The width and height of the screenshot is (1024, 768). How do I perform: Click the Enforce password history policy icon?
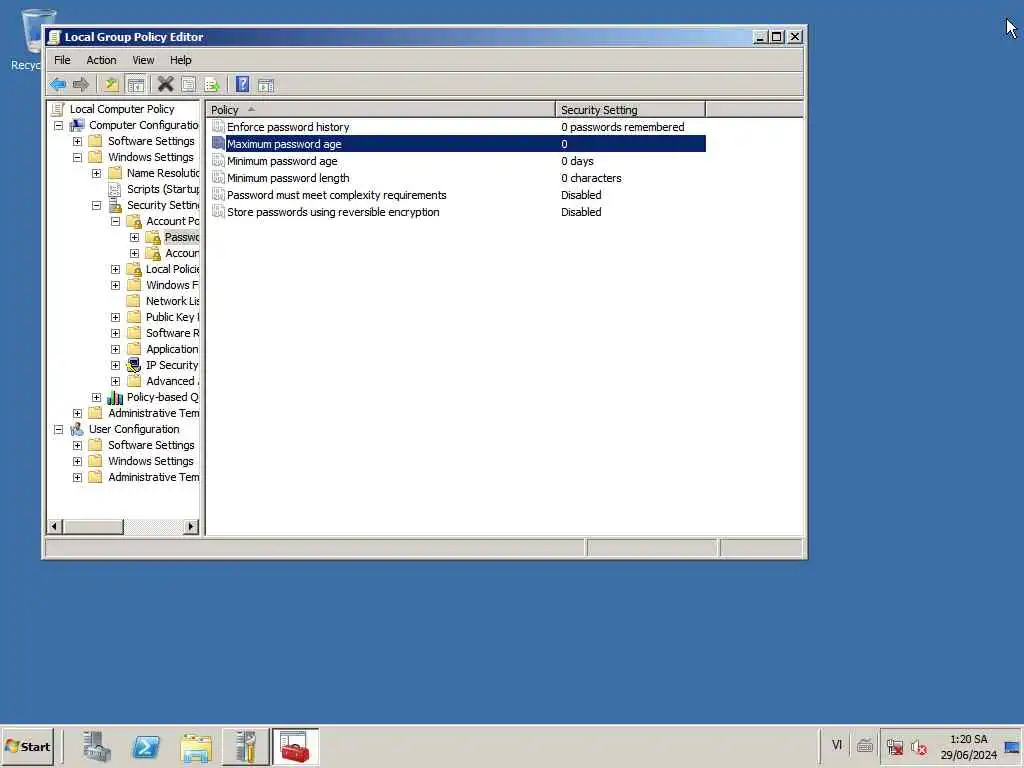coord(218,127)
